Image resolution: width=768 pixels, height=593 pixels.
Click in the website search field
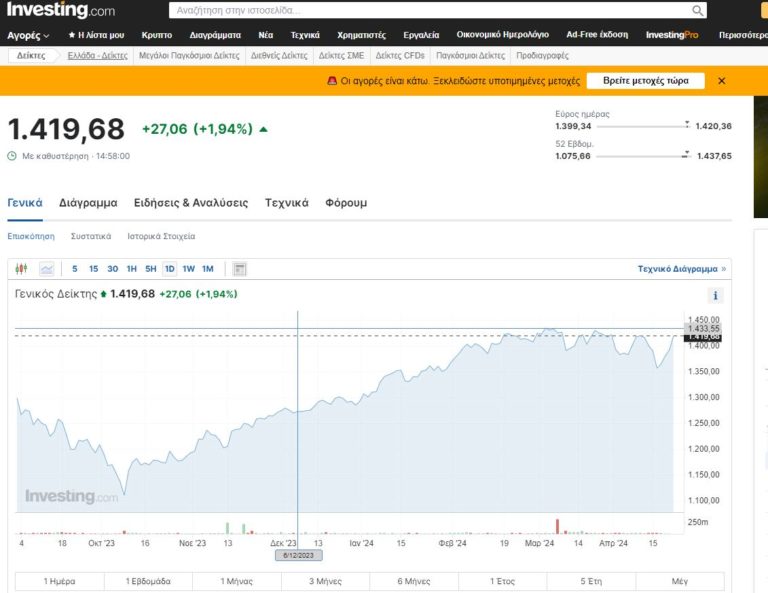click(430, 10)
